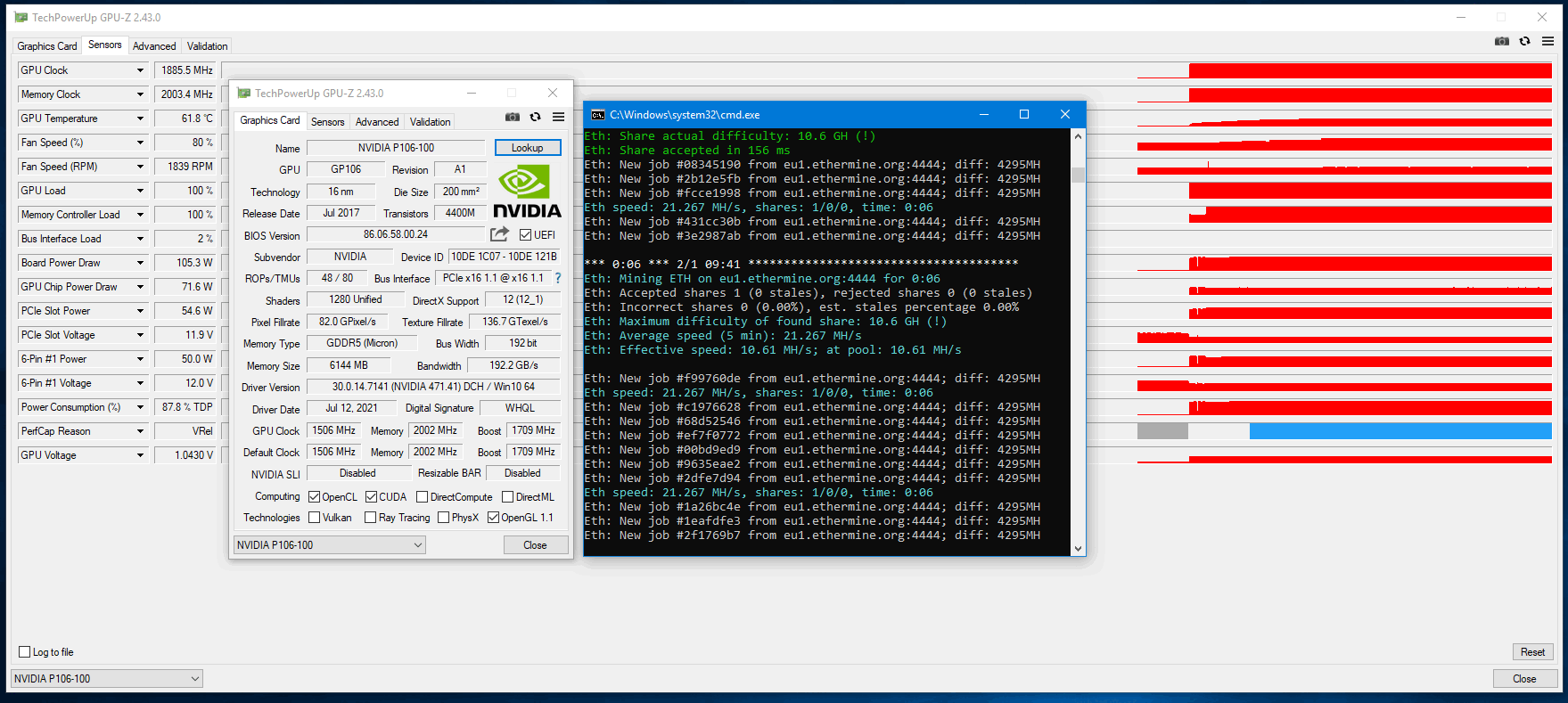Click refresh icon in main GPU-Z window
This screenshot has width=1568, height=703.
click(1525, 41)
